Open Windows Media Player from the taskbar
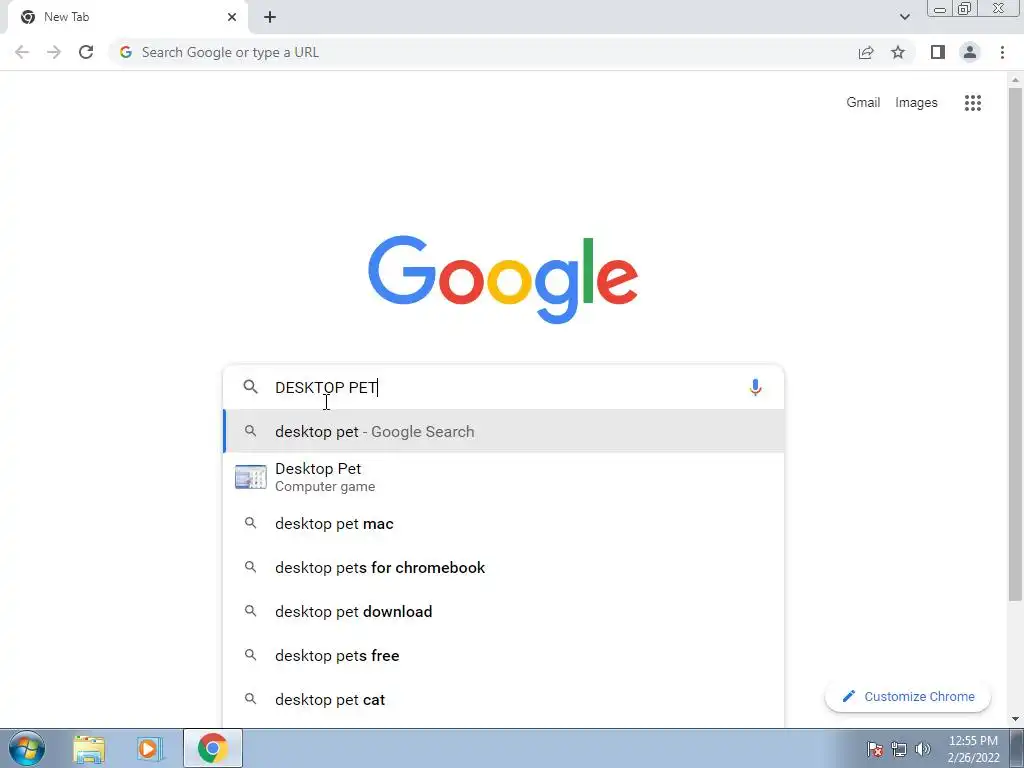 coord(150,748)
